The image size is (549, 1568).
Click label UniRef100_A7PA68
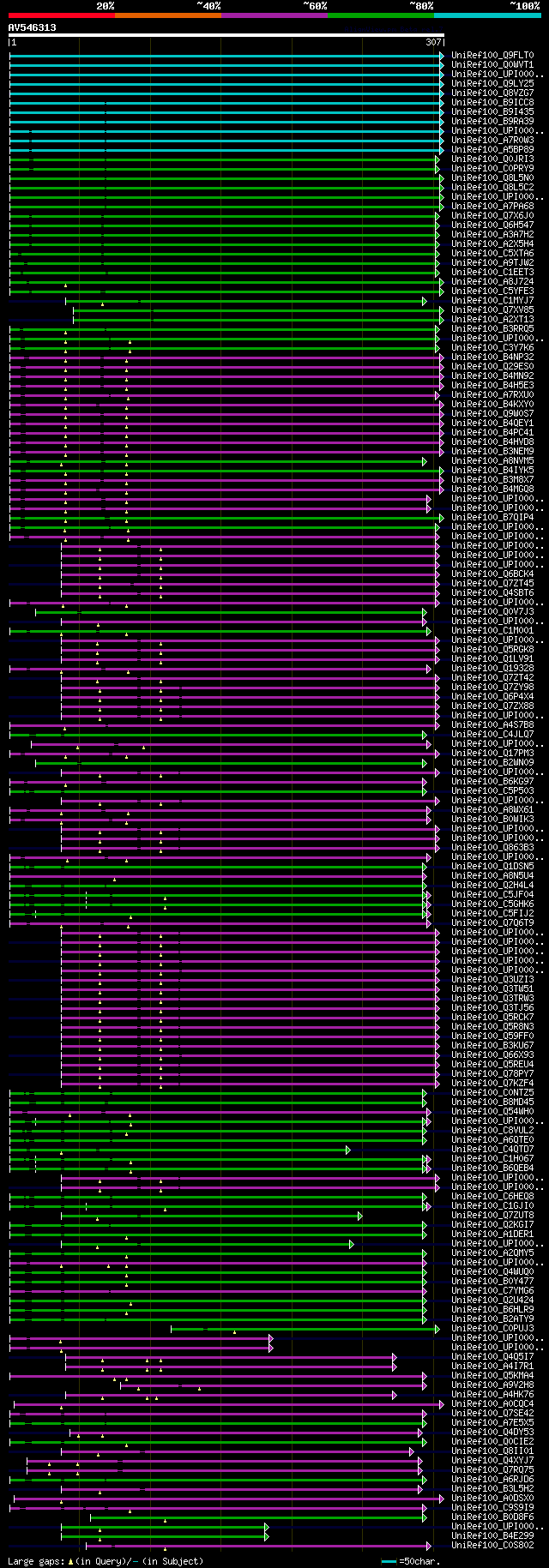click(x=492, y=207)
